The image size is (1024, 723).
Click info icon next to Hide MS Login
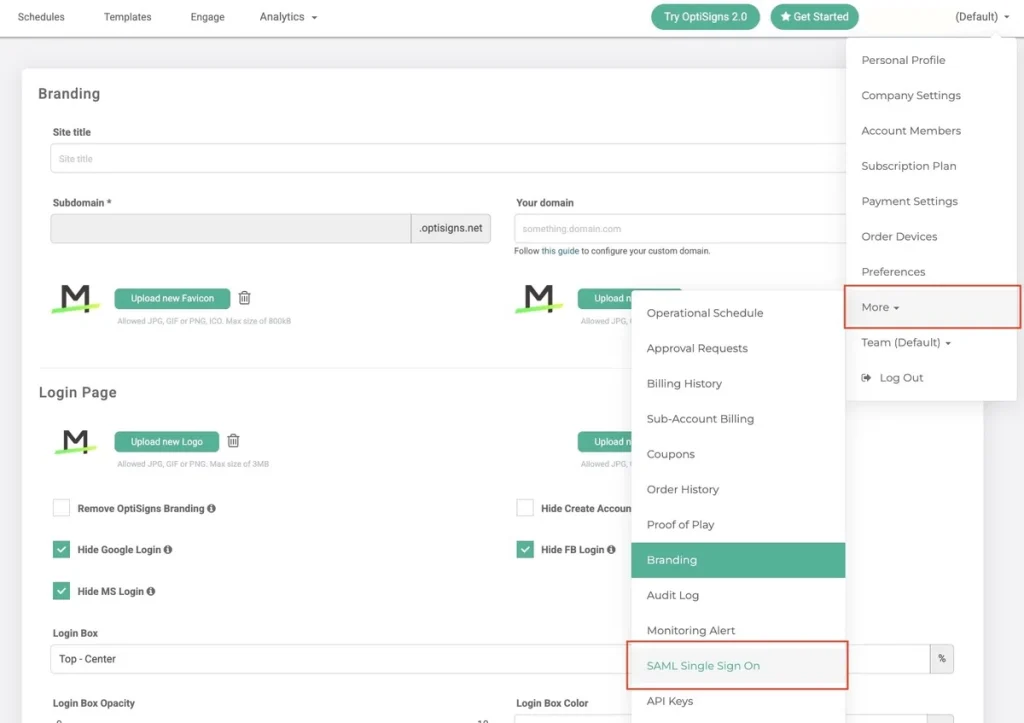click(x=151, y=592)
